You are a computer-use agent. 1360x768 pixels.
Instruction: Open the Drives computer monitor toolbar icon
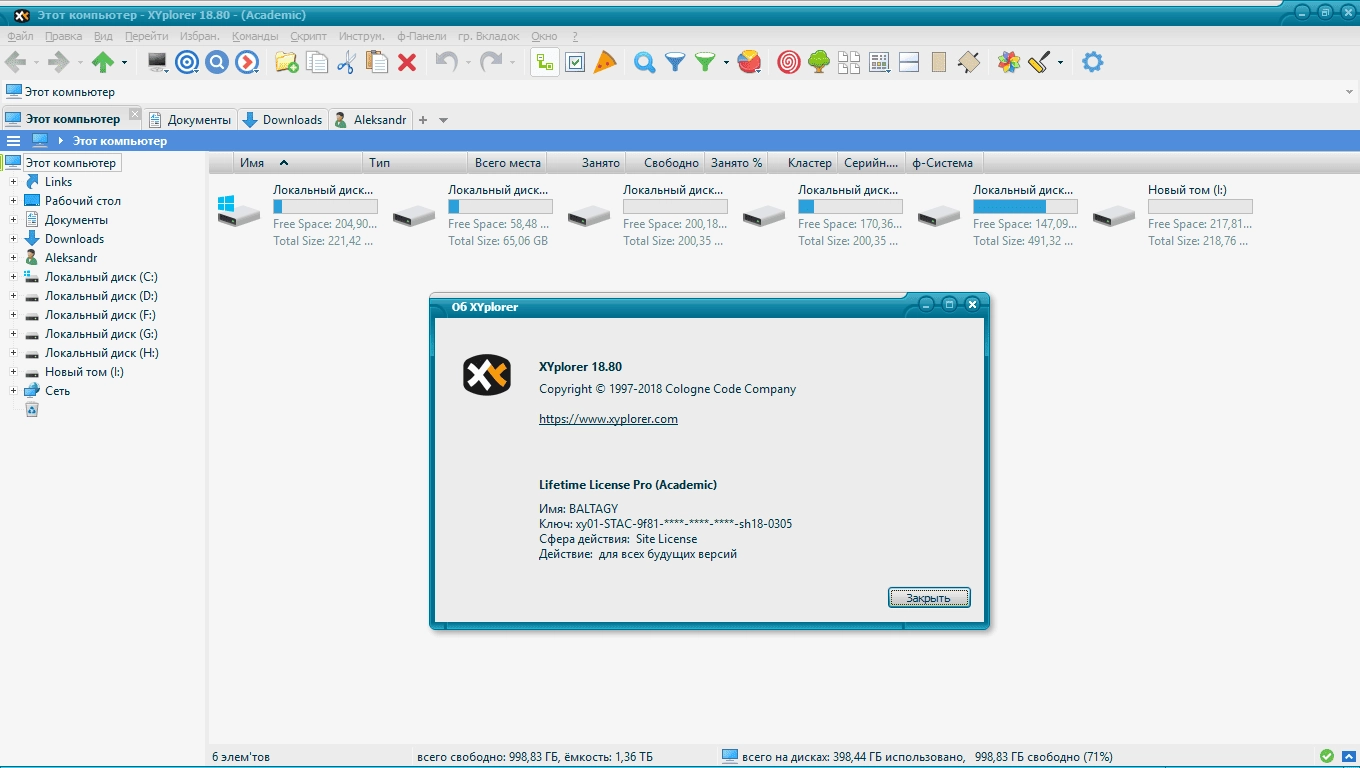coord(157,62)
